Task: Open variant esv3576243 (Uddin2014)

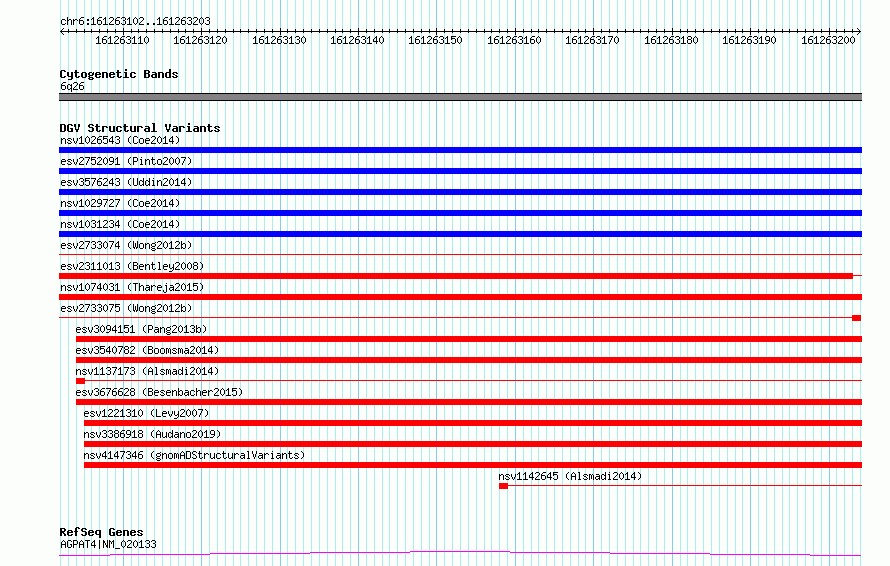Action: tap(126, 182)
